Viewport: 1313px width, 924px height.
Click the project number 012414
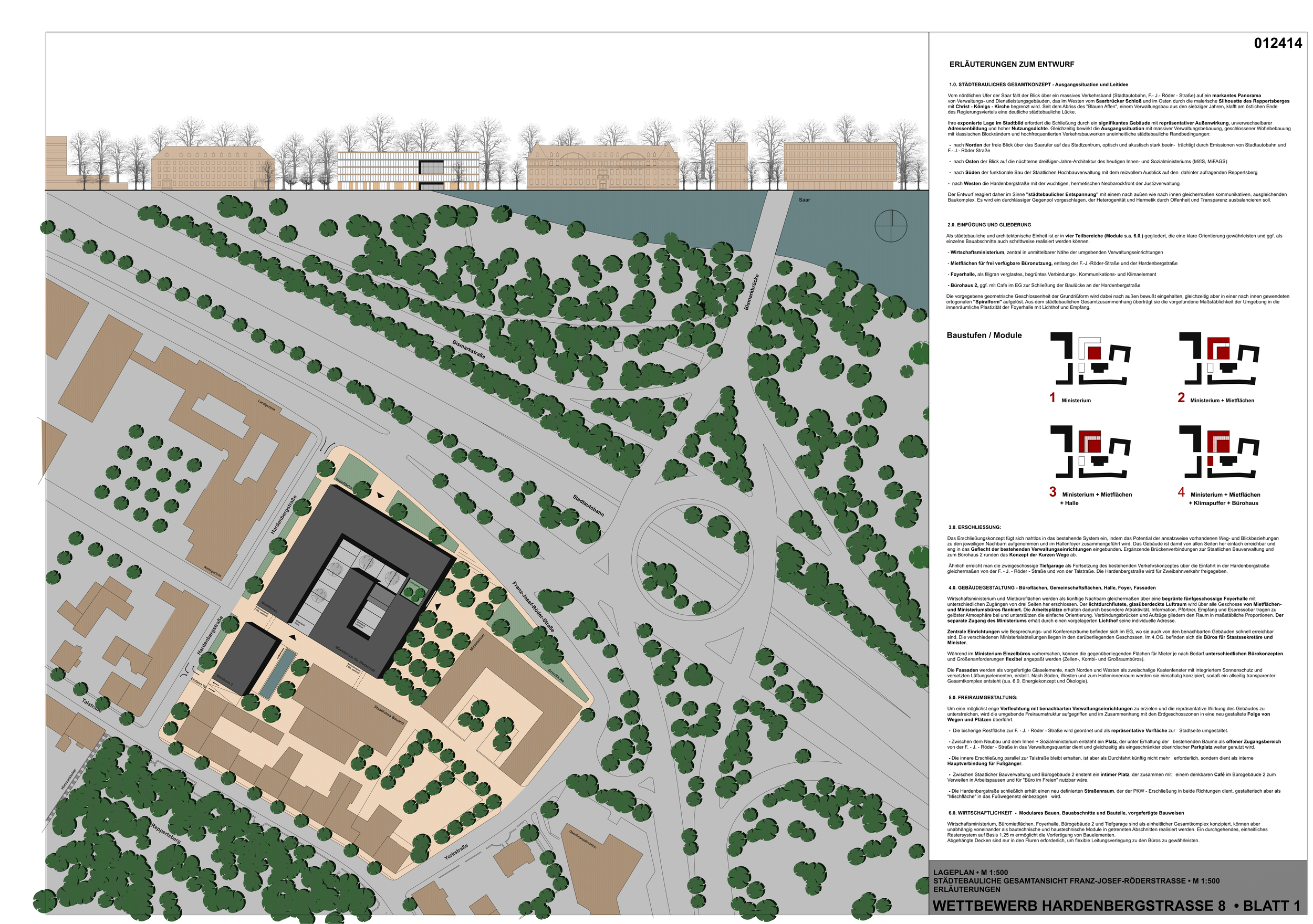coord(1277,44)
